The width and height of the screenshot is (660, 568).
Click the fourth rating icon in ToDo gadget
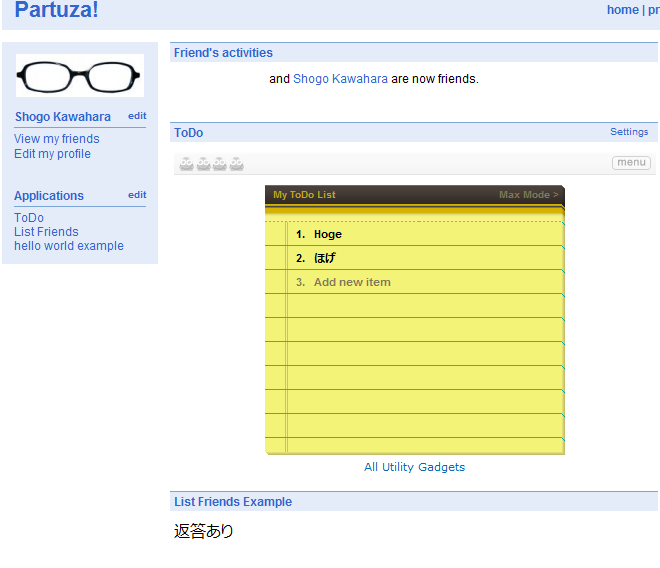click(236, 164)
